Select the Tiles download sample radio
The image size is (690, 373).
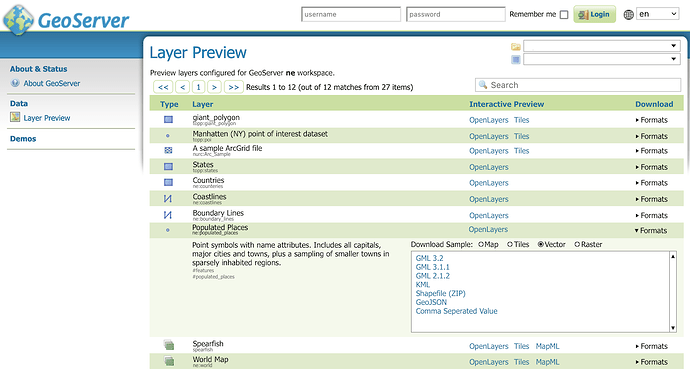click(510, 244)
